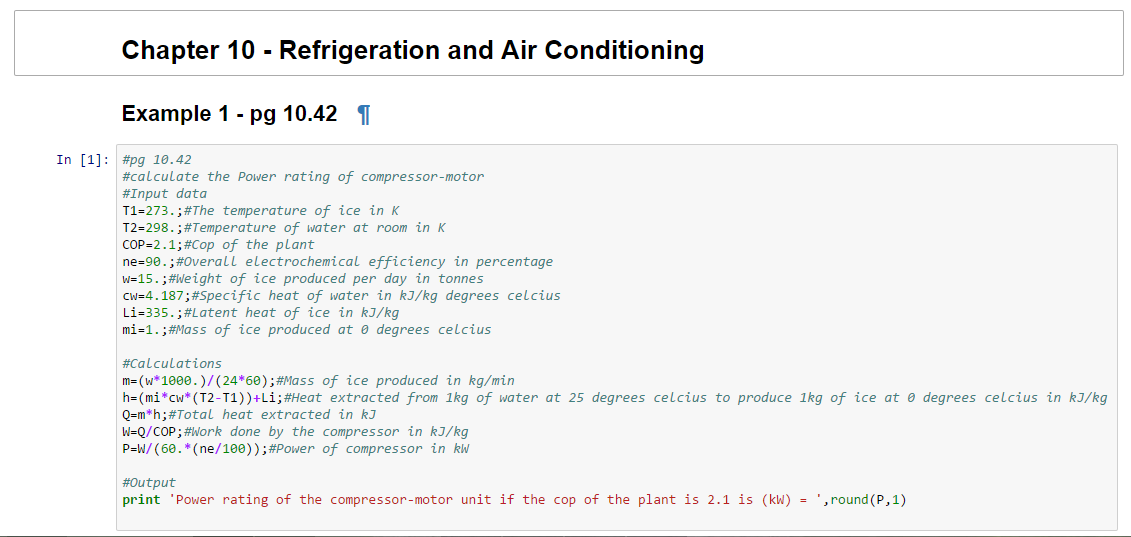Image resolution: width=1131 pixels, height=537 pixels.
Task: Click the Chapter 10 Refrigeration heading
Action: tap(412, 50)
